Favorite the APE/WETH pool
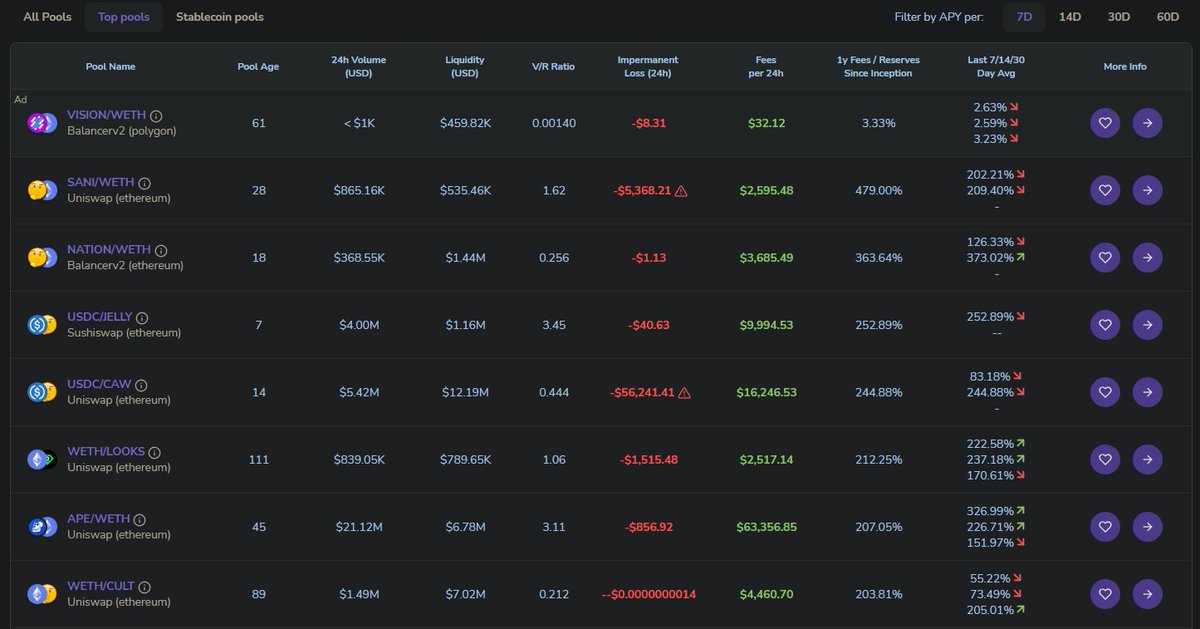Viewport: 1200px width, 629px height. tap(1105, 527)
